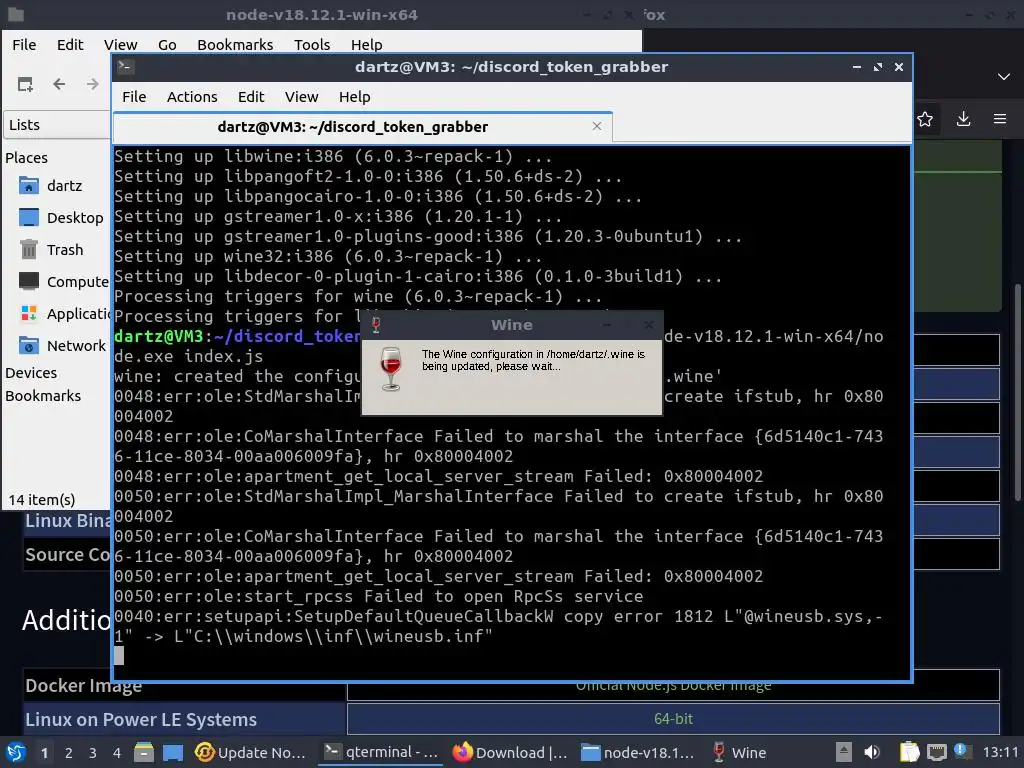Expand the Bookmarks section in side pane

(x=43, y=396)
